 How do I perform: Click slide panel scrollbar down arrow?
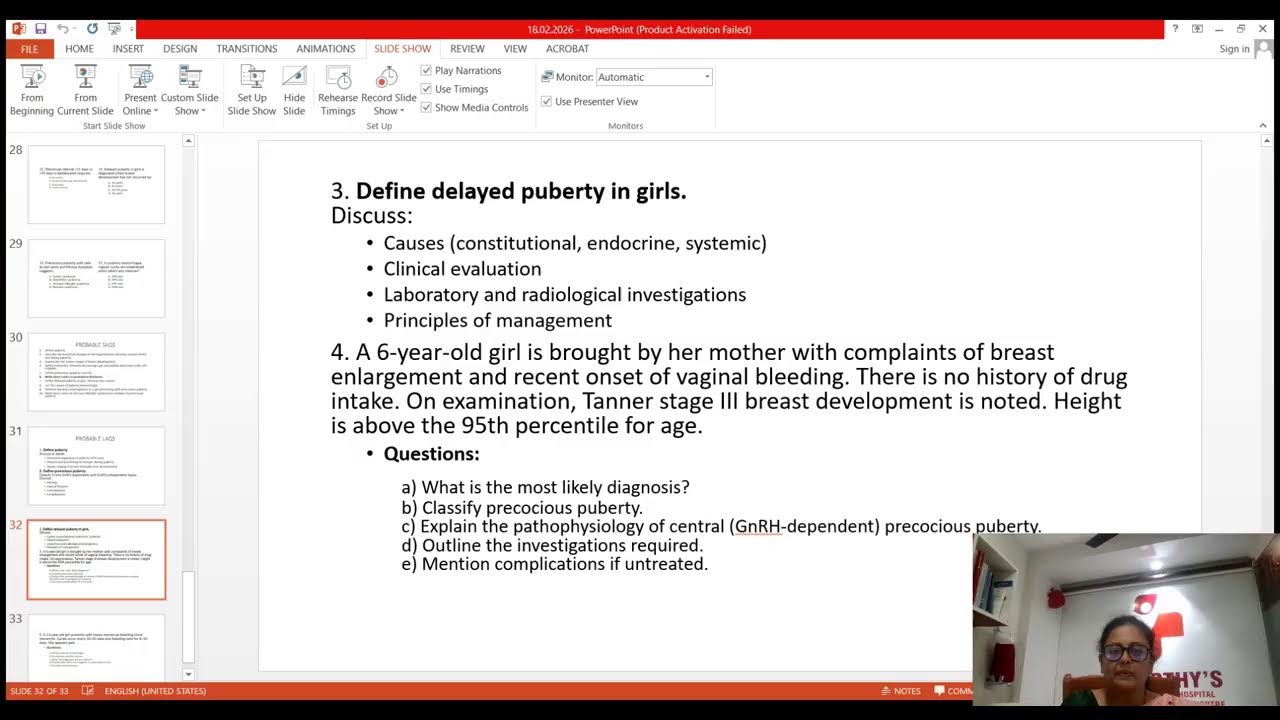coord(188,674)
